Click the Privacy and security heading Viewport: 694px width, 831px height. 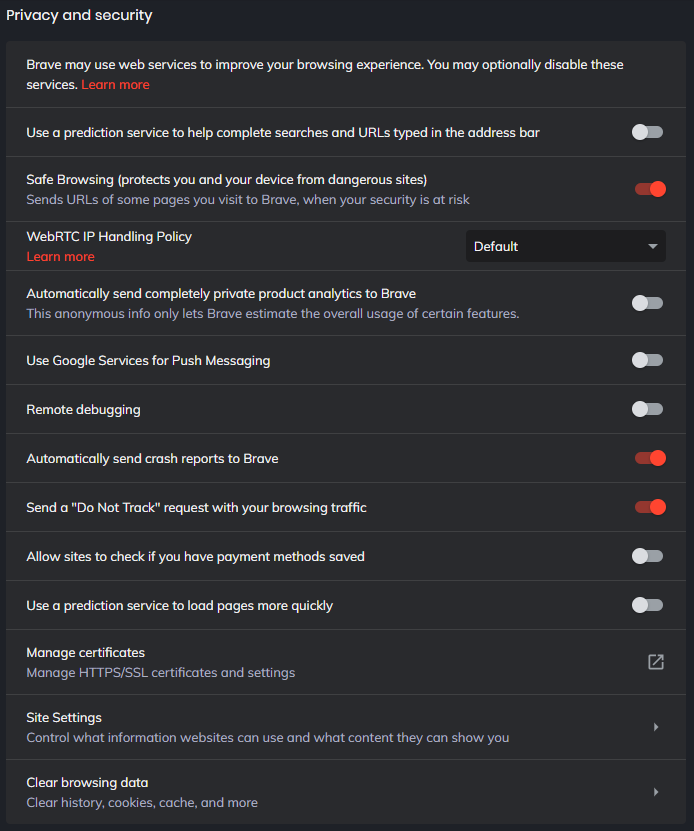(x=79, y=15)
